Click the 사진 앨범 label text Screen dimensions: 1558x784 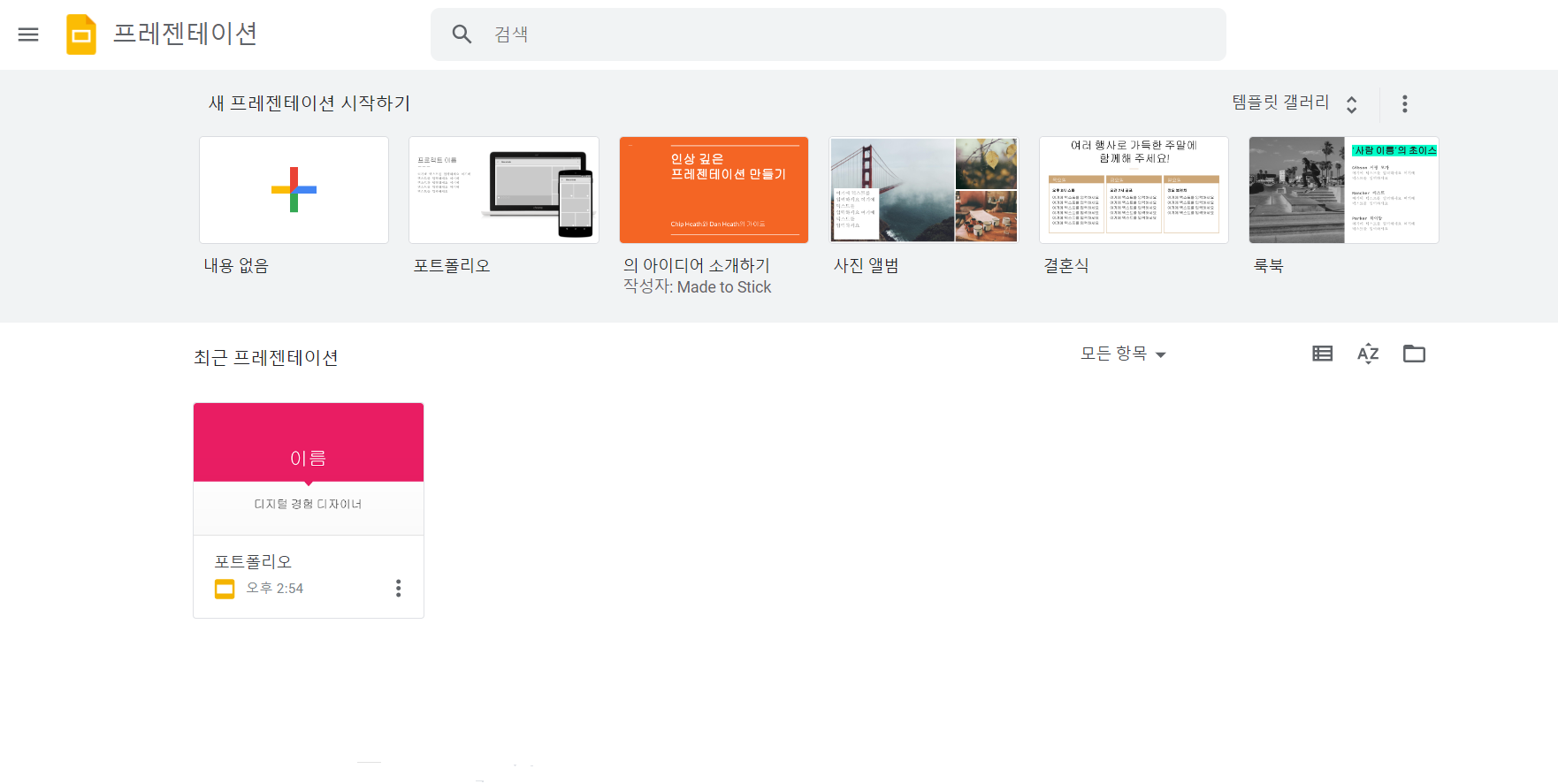click(x=866, y=265)
